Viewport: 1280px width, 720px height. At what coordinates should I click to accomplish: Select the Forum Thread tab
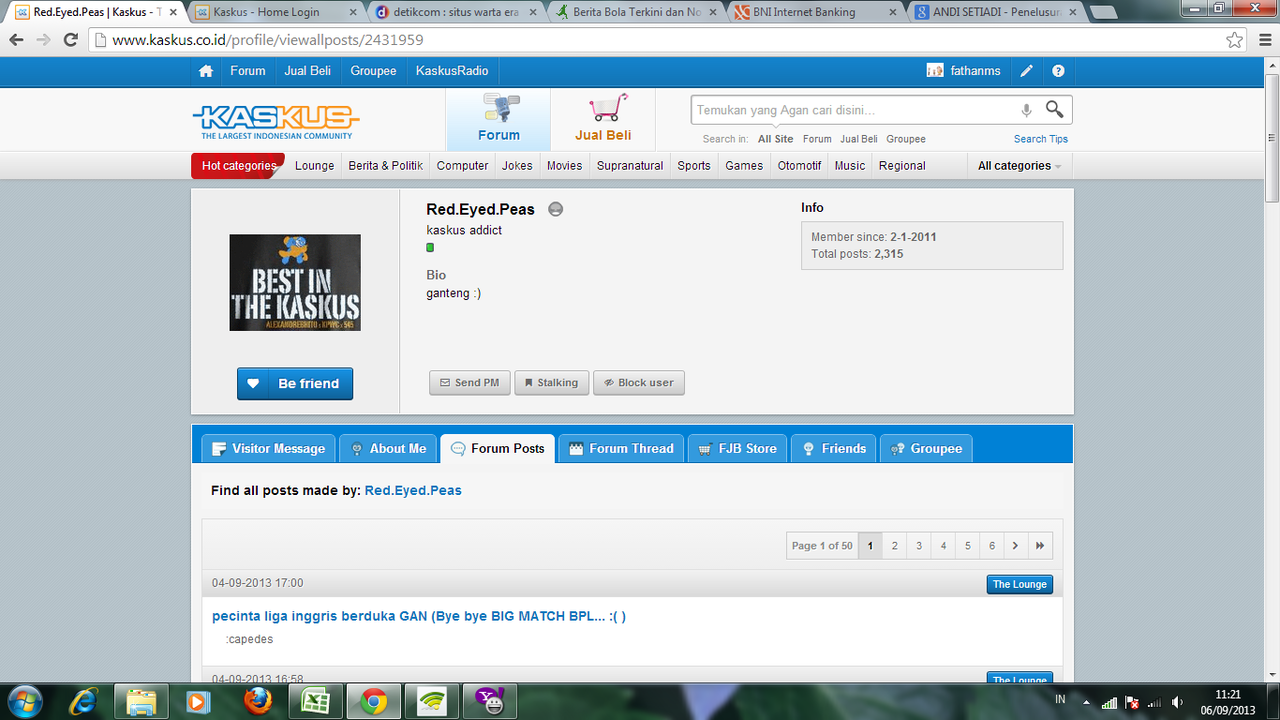point(621,448)
